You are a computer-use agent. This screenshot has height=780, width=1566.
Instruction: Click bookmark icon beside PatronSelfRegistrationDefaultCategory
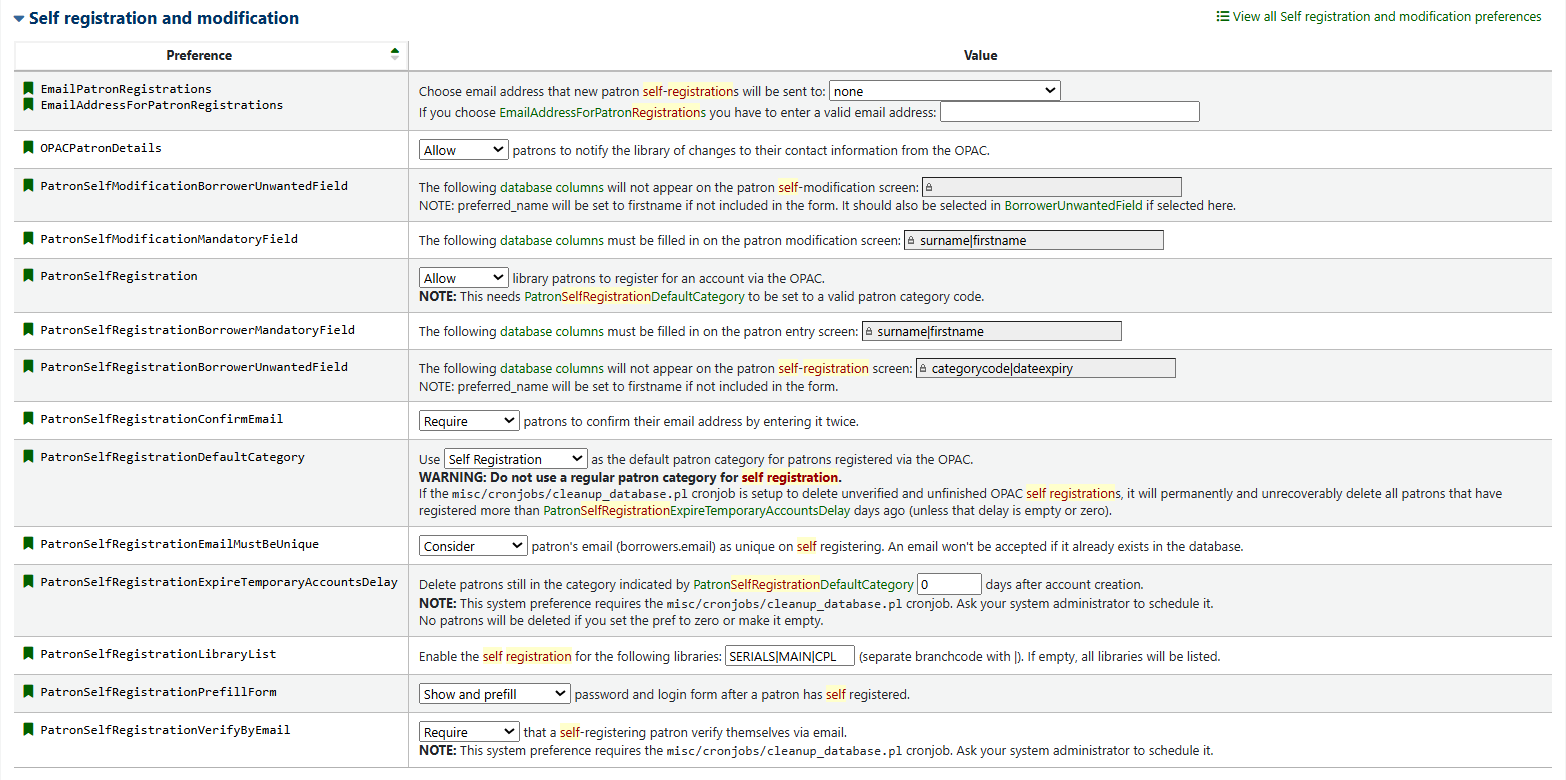[x=29, y=457]
